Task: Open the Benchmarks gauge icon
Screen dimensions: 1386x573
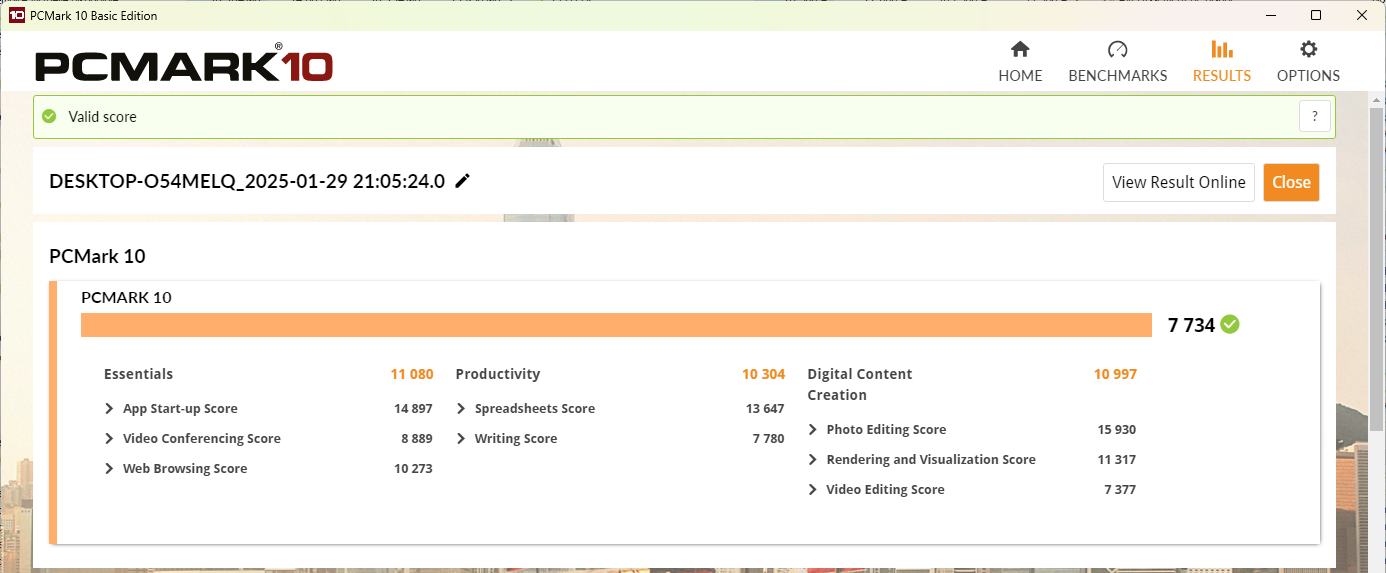Action: (x=1117, y=49)
